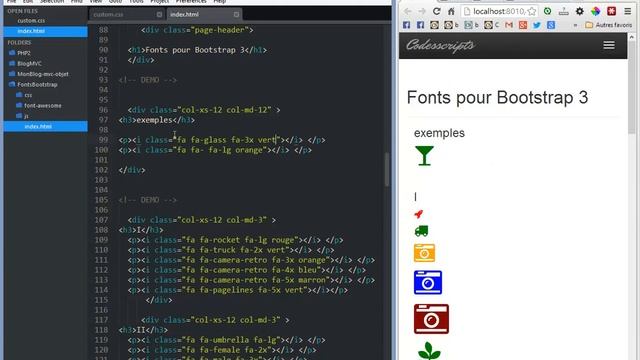Viewport: 640px width, 360px height.
Task: Expand the BlogMVC folder
Action: [x=29, y=64]
